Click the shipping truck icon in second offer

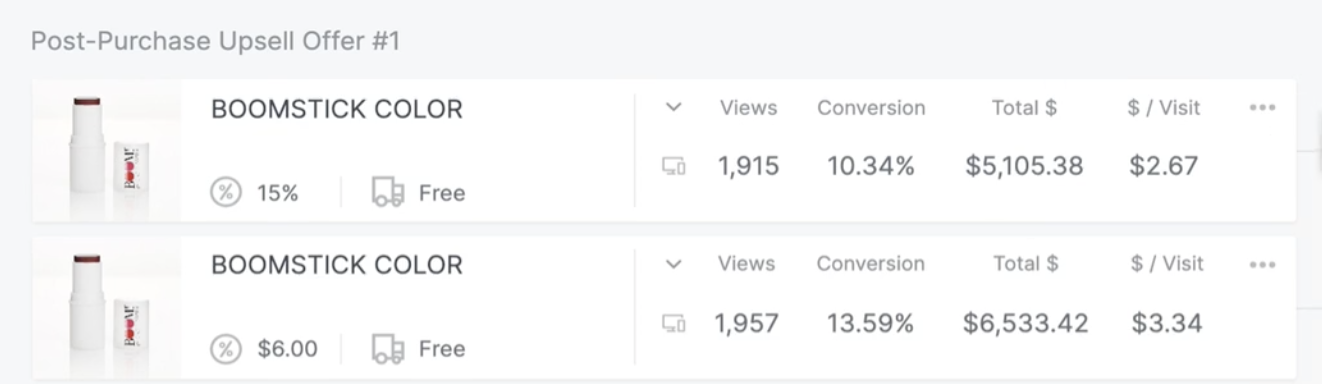click(x=388, y=348)
